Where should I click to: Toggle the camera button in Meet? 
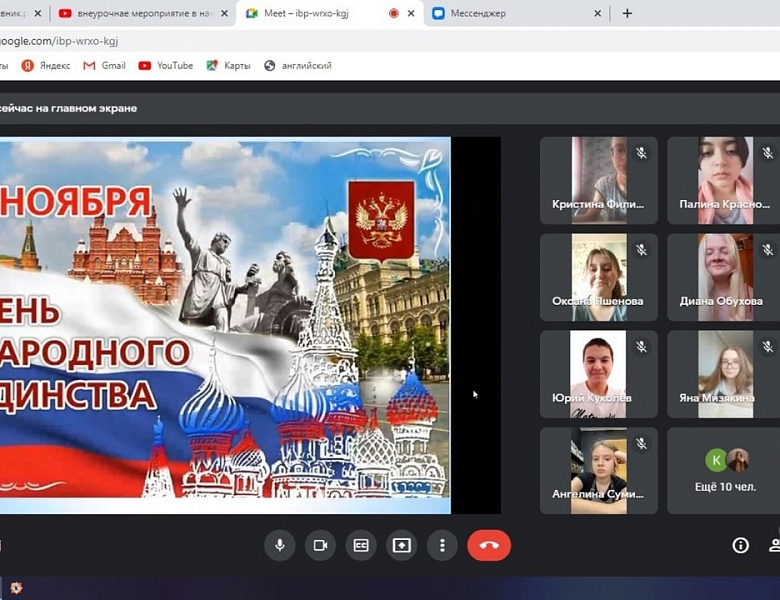[320, 545]
